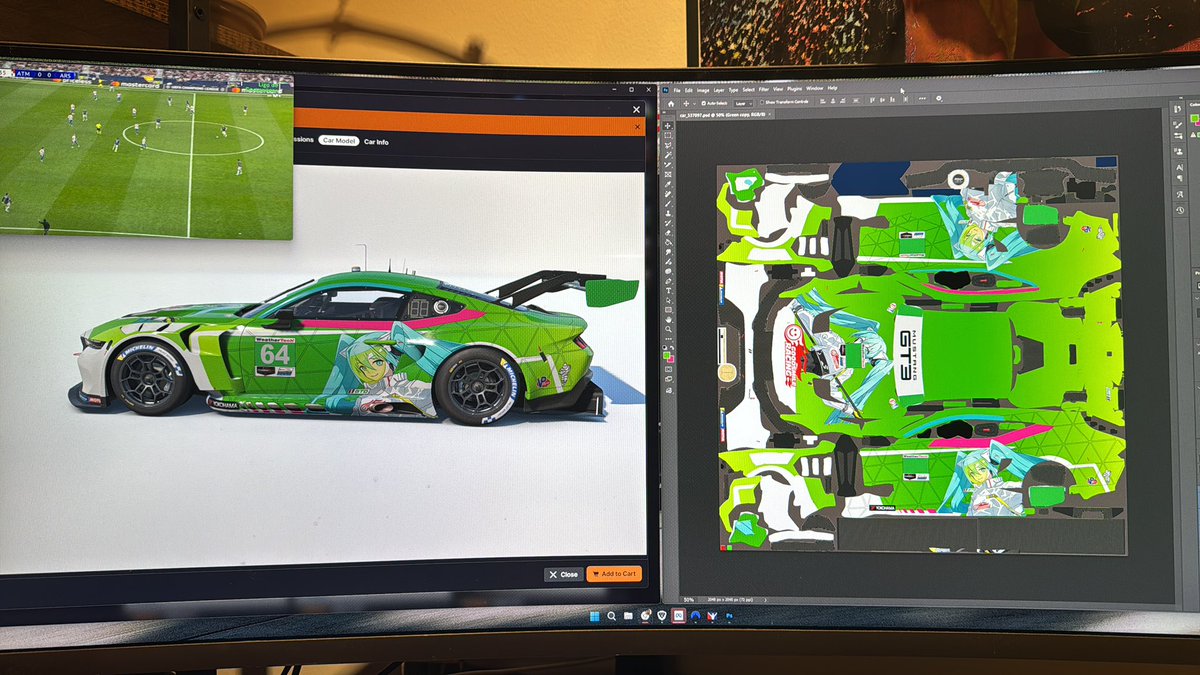Open the Select menu

point(749,90)
